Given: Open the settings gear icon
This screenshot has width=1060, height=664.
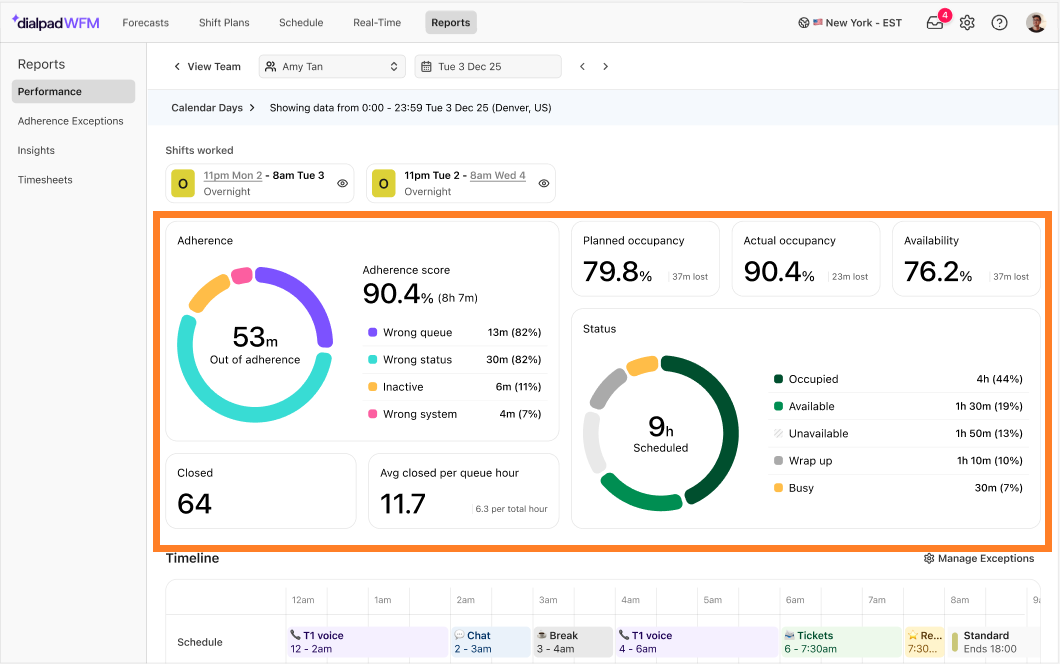Looking at the screenshot, I should pos(967,22).
